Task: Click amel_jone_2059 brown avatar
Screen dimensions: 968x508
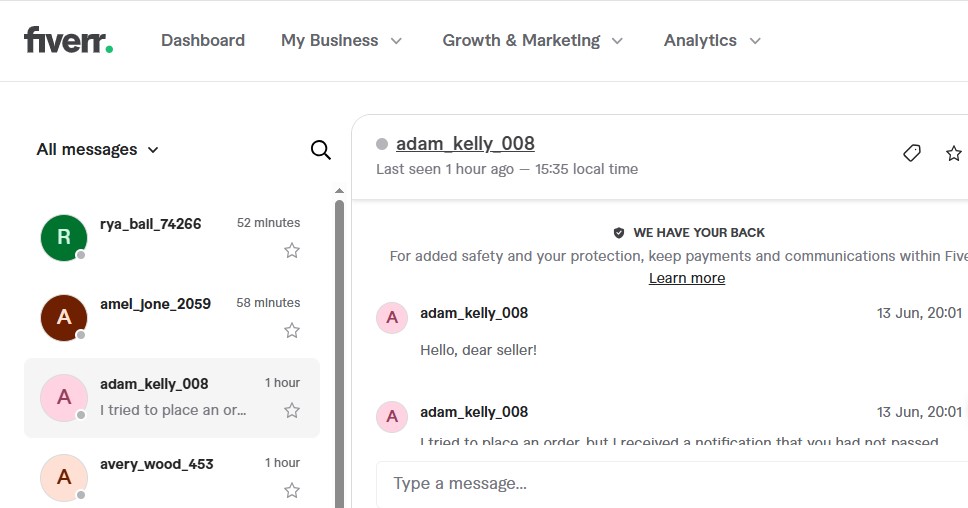Action: coord(64,317)
